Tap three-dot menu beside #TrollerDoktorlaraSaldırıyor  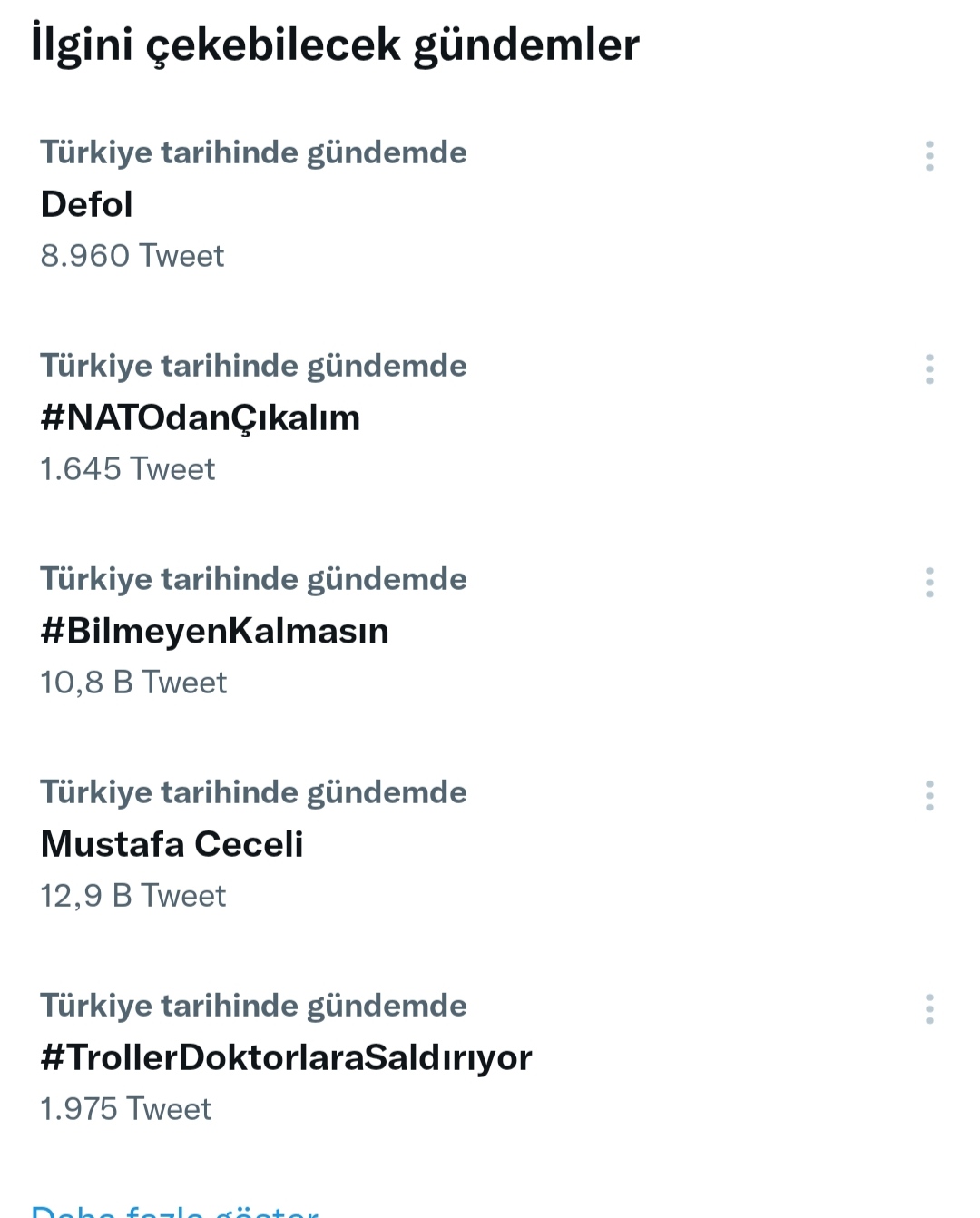[929, 1009]
